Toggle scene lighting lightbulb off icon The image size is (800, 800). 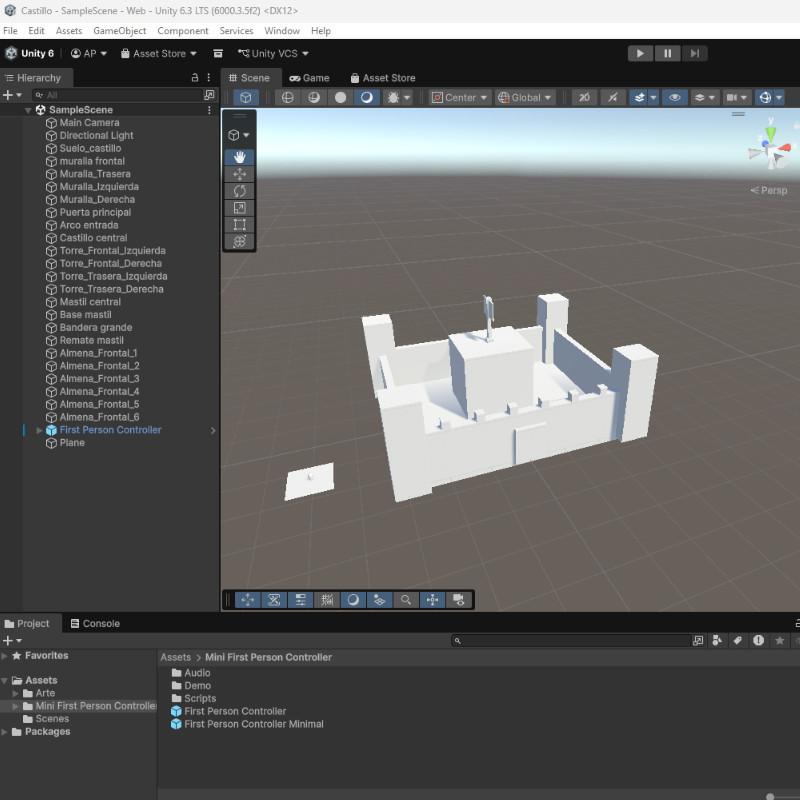(x=613, y=97)
